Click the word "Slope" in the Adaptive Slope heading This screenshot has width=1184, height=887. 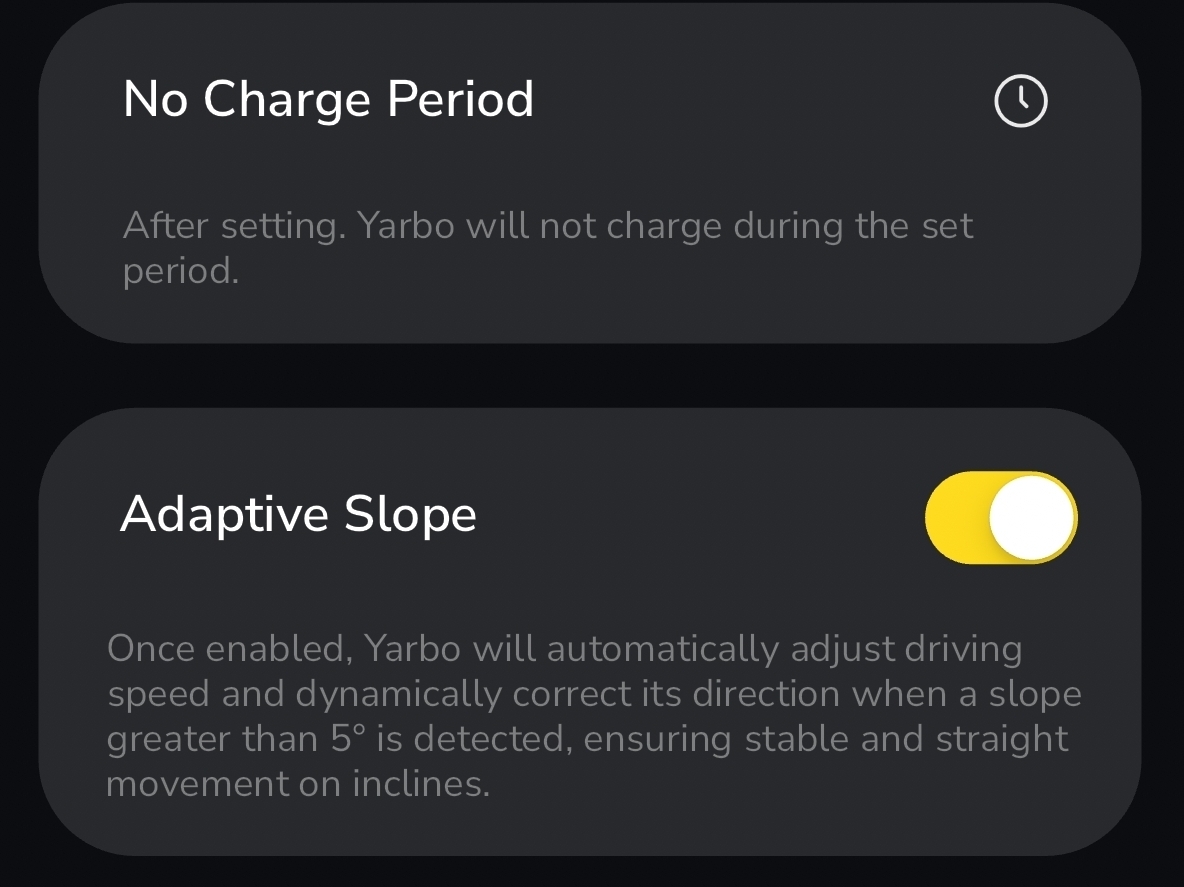pyautogui.click(x=410, y=514)
